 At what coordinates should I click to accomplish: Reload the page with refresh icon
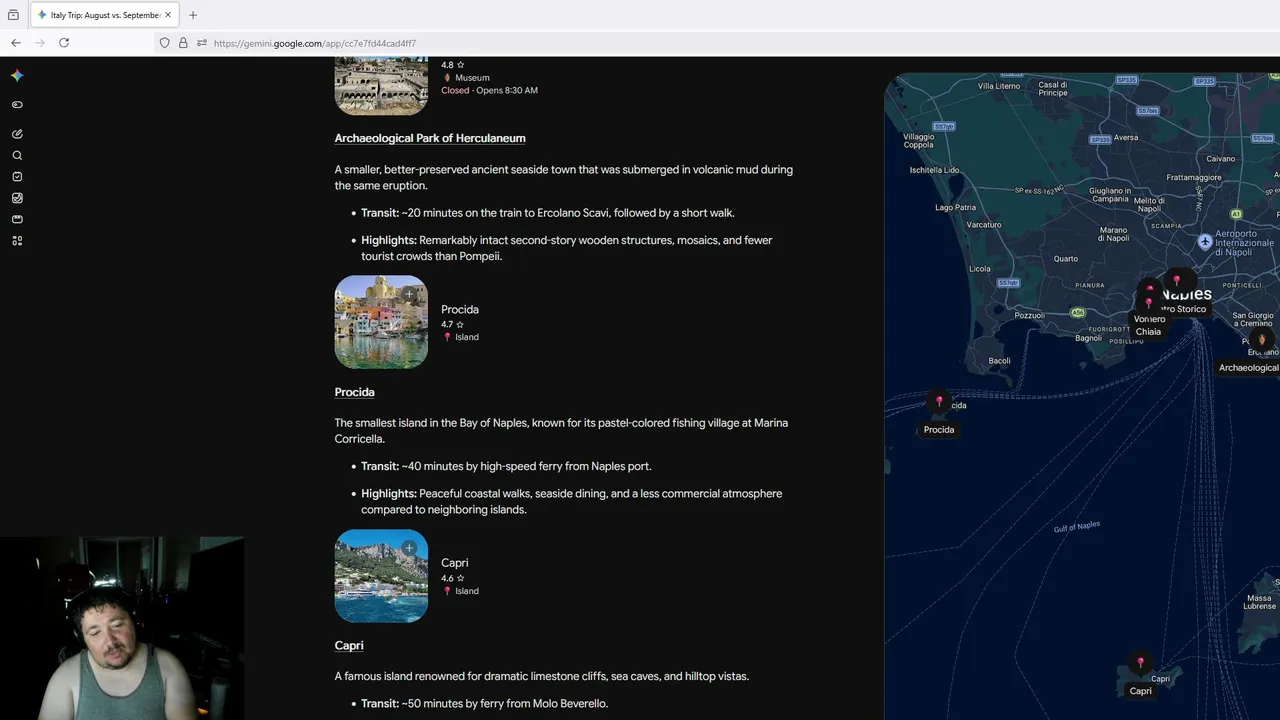pyautogui.click(x=64, y=43)
